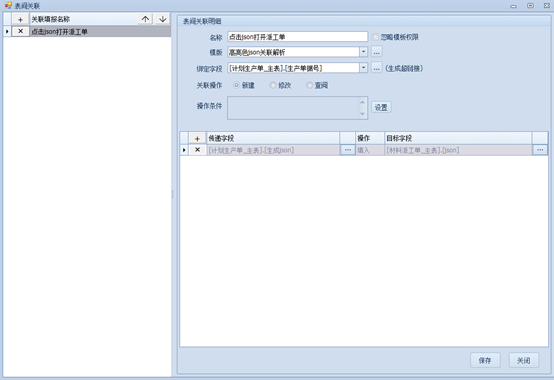554x380 pixels.
Task: Select the 查阅 radio option
Action: click(310, 85)
